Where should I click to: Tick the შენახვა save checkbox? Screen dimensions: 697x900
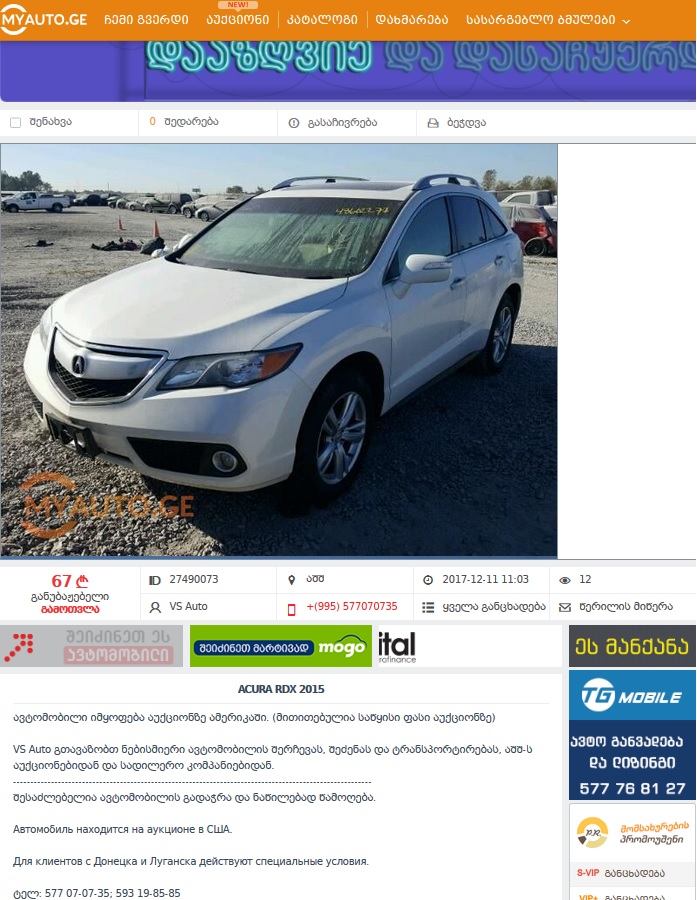point(16,122)
